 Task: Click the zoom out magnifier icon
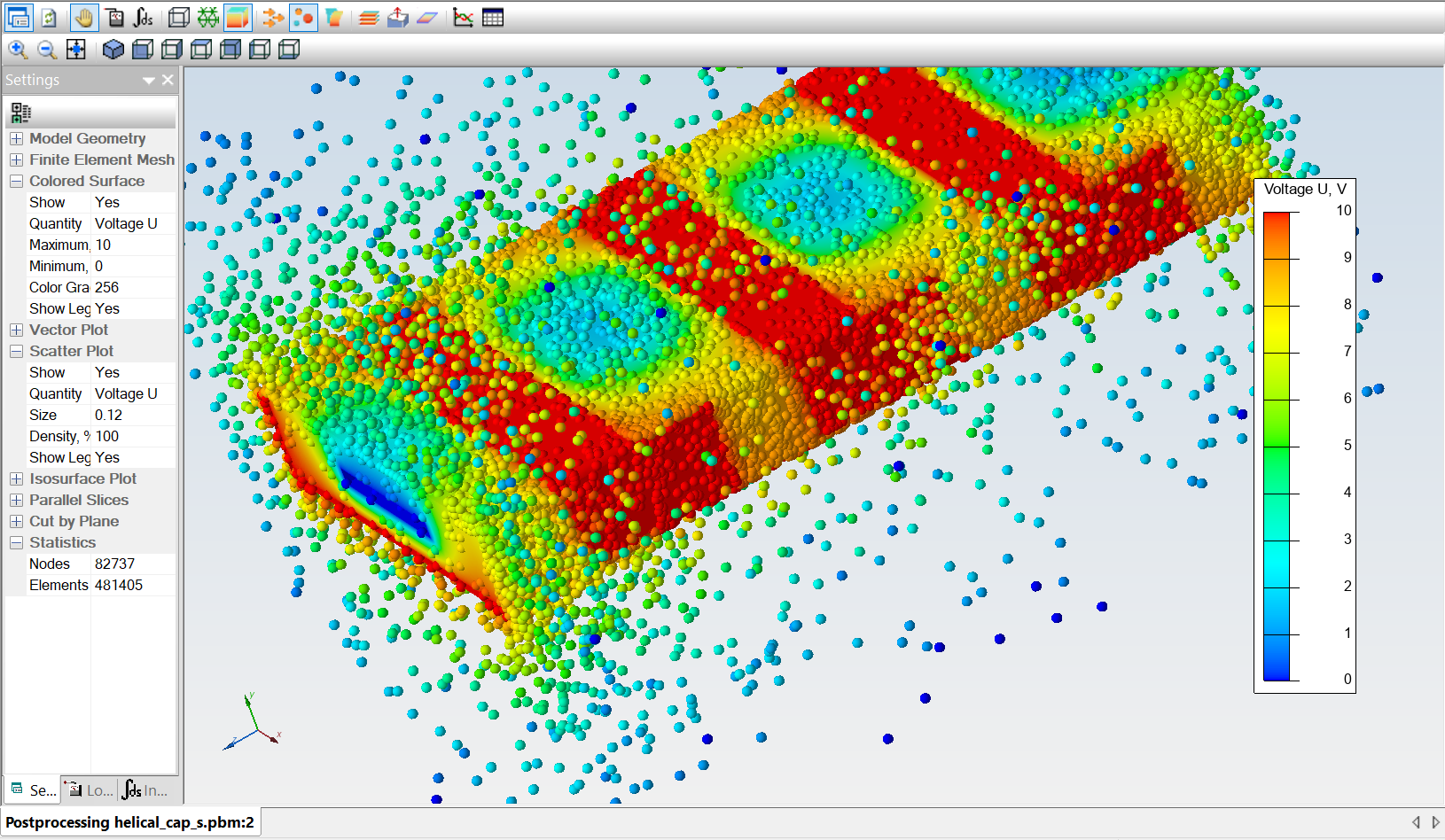pyautogui.click(x=47, y=50)
